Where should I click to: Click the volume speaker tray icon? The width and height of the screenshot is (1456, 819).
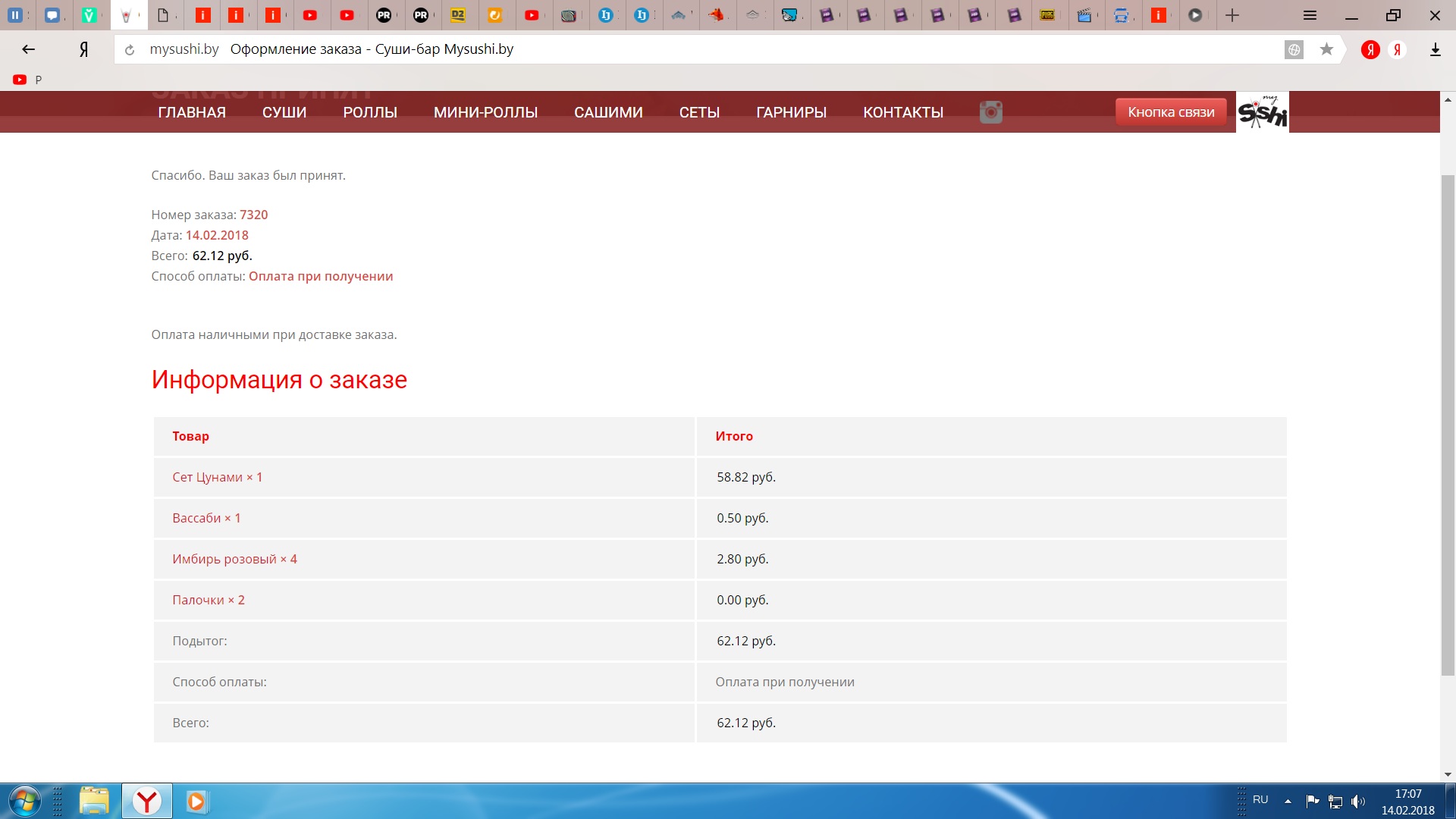coord(1357,801)
